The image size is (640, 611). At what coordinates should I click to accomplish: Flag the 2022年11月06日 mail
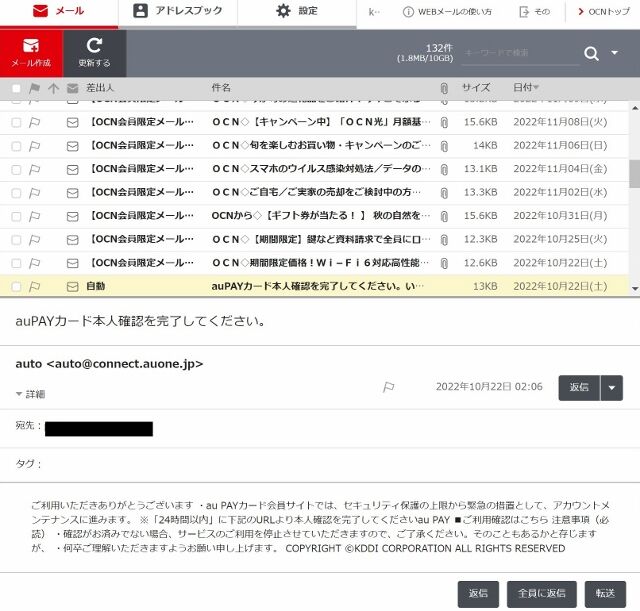[x=35, y=146]
